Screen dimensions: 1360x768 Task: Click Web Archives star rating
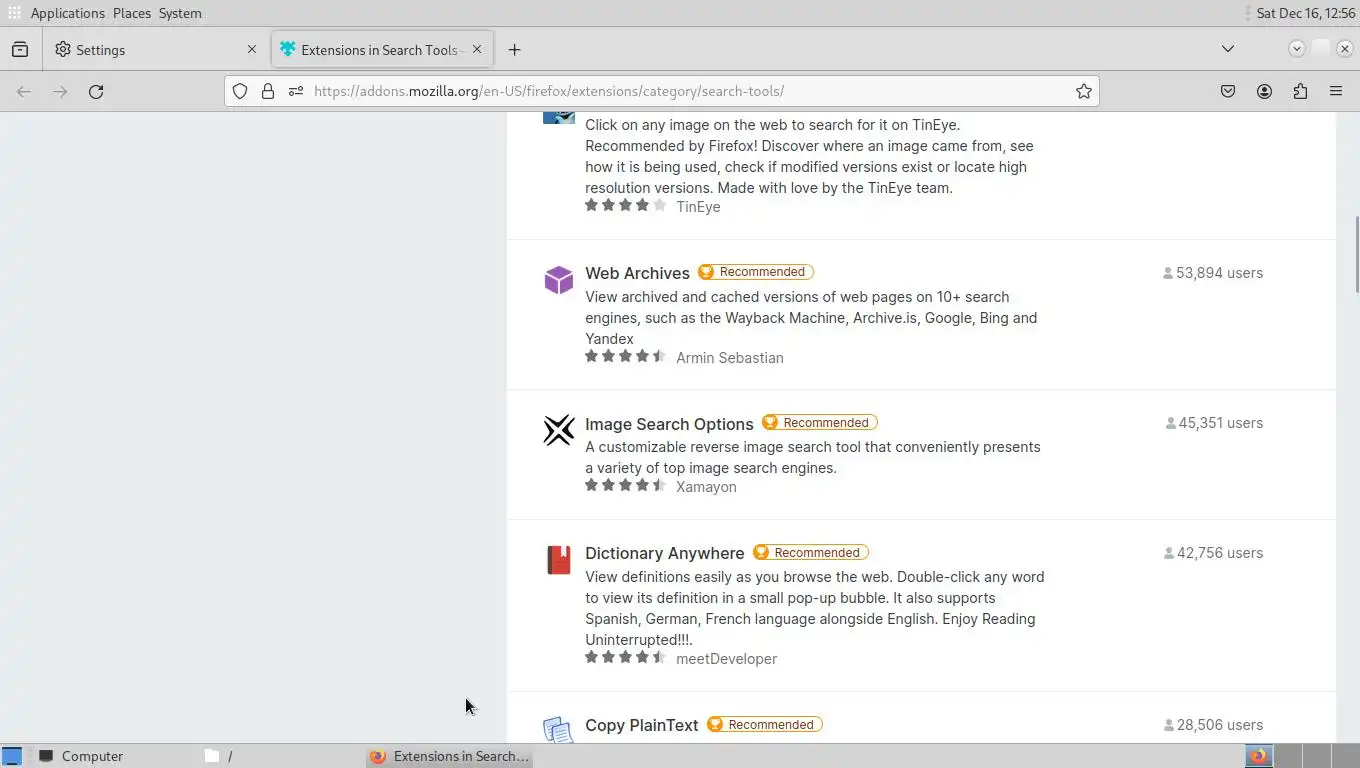(625, 356)
